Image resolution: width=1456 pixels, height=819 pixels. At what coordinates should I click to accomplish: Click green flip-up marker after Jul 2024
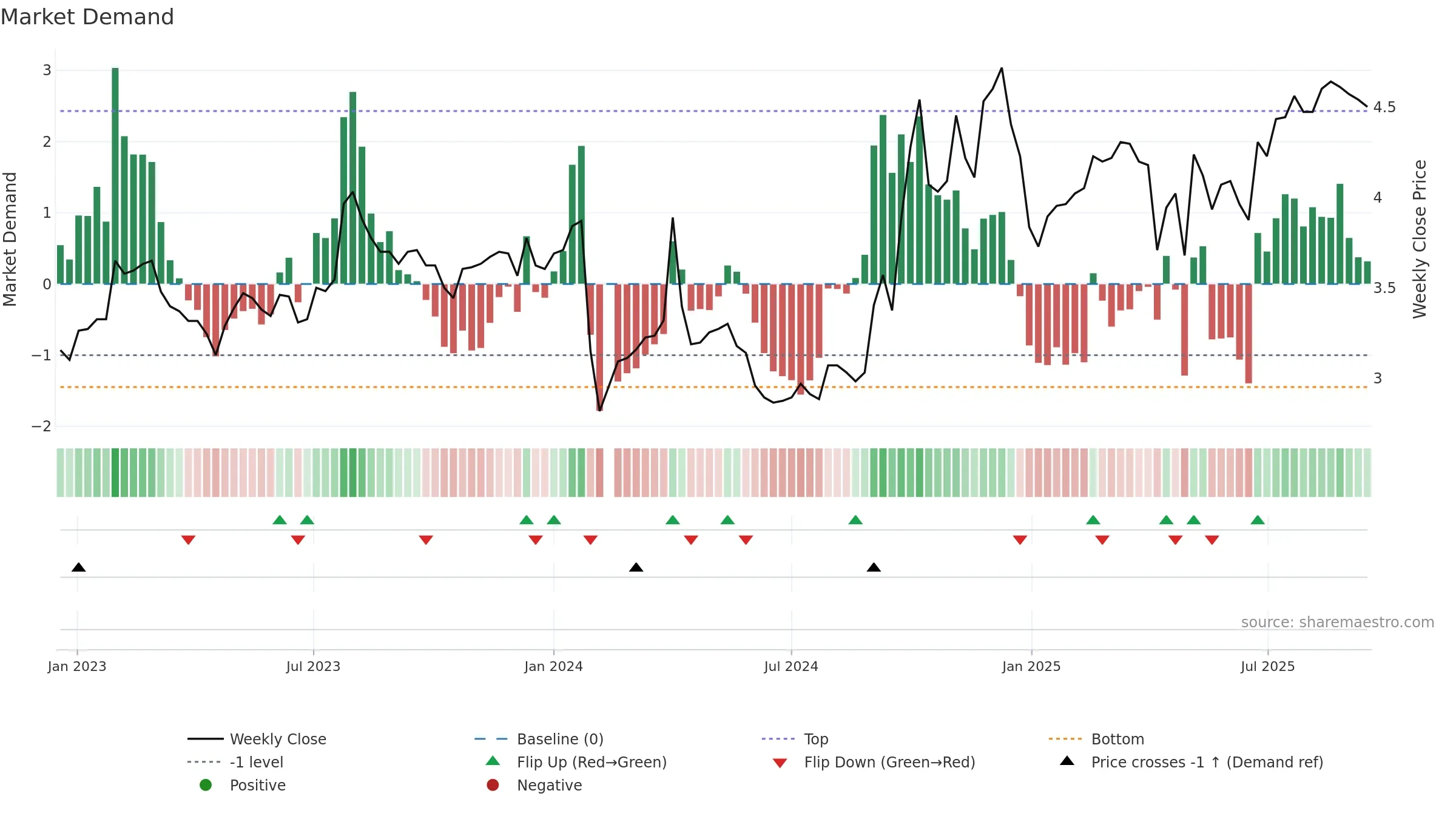(855, 520)
